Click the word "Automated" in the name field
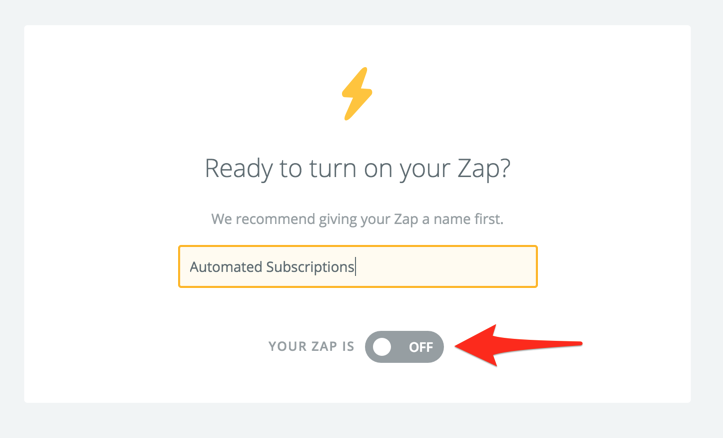This screenshot has width=723, height=438. [225, 267]
